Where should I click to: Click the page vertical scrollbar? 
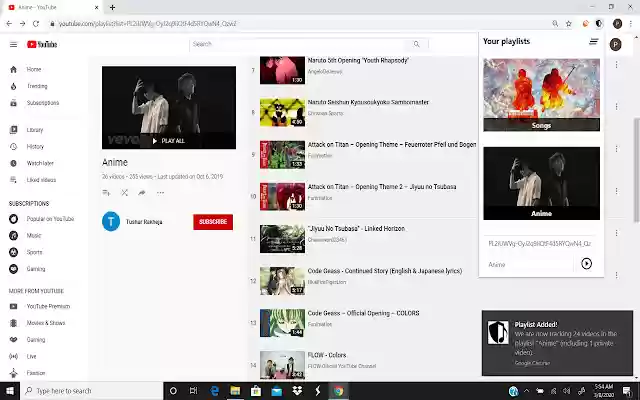coord(636,169)
